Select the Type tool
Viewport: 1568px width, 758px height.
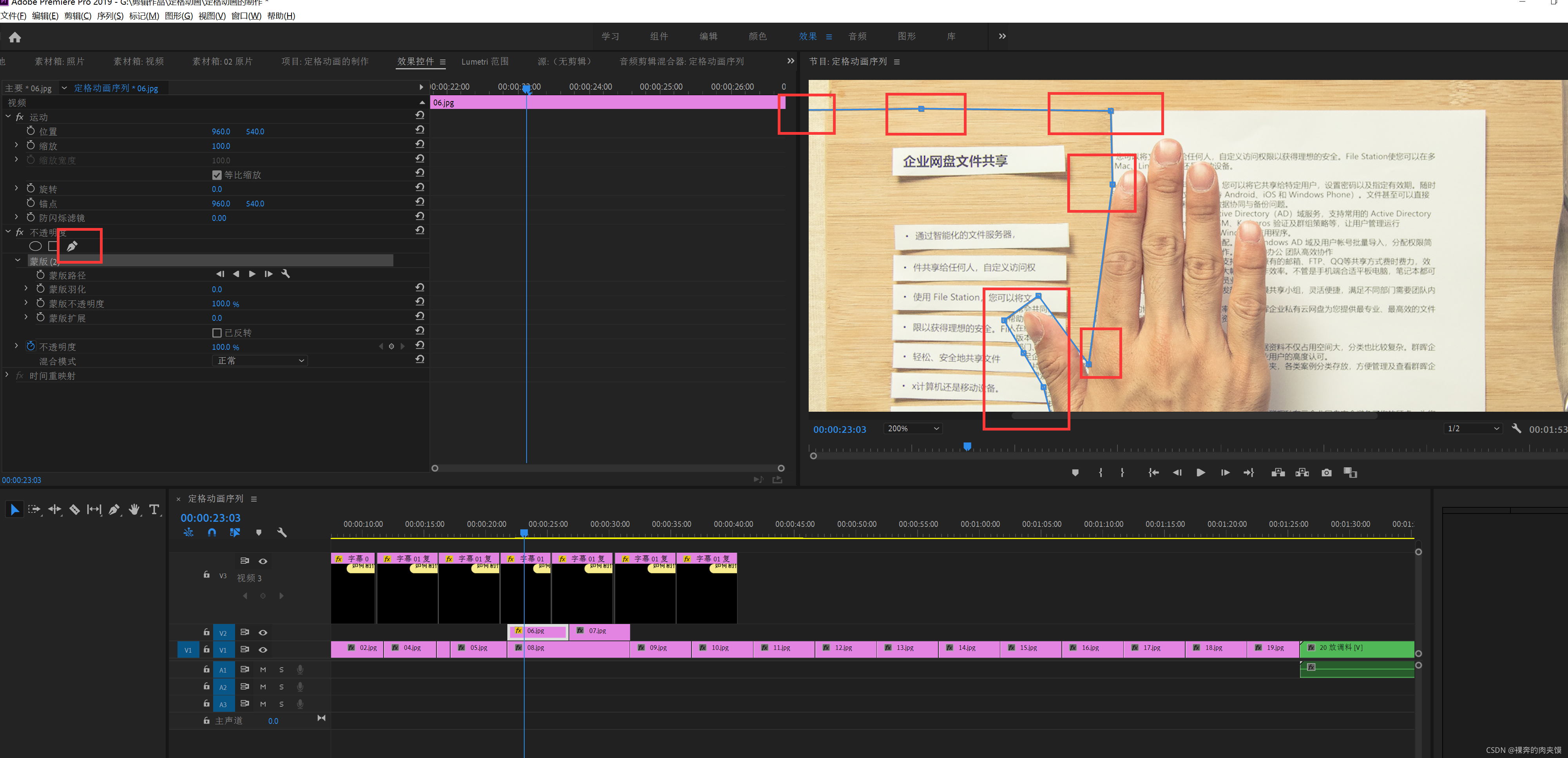tap(154, 509)
